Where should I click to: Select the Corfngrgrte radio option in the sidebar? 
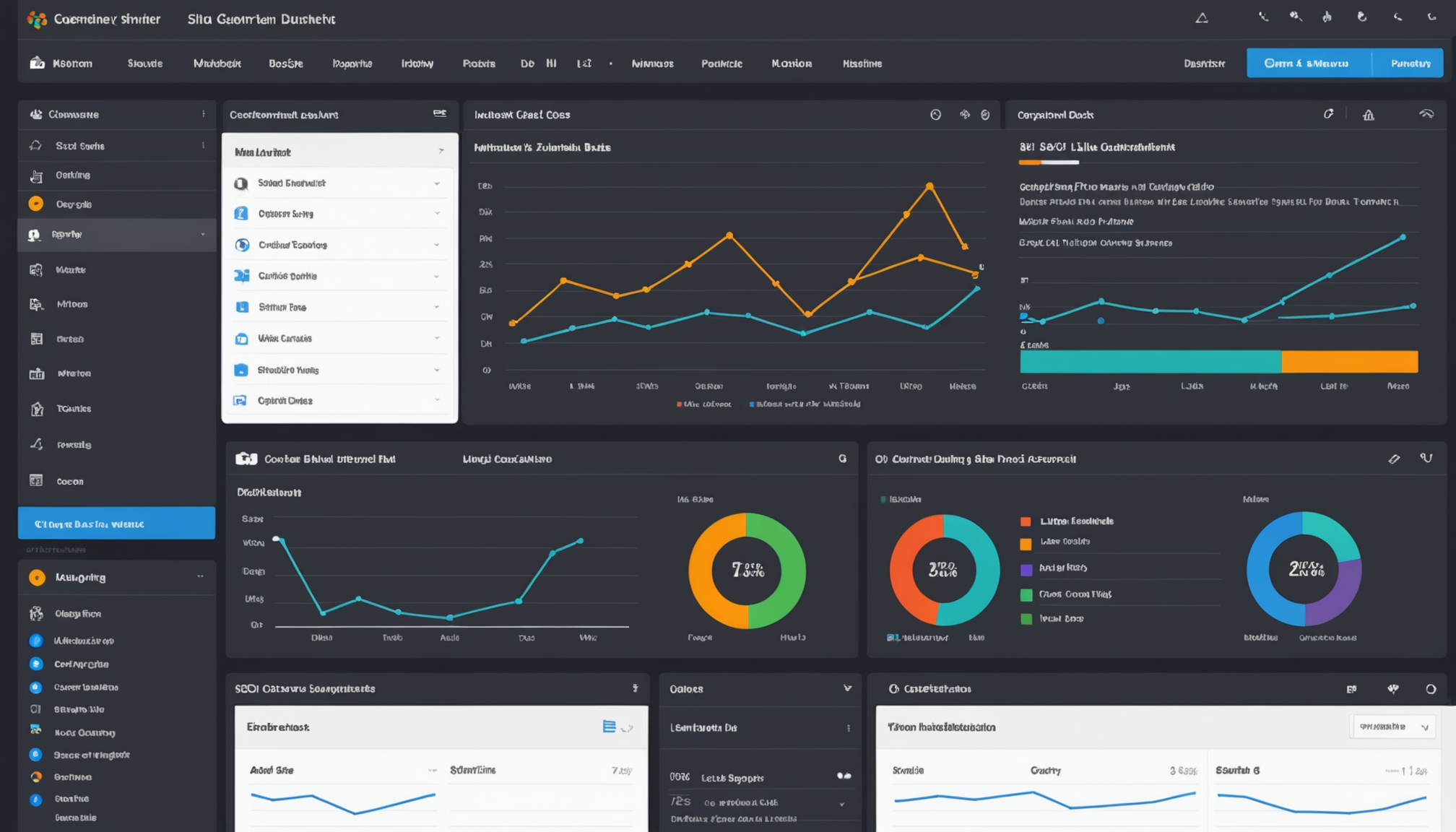click(36, 664)
